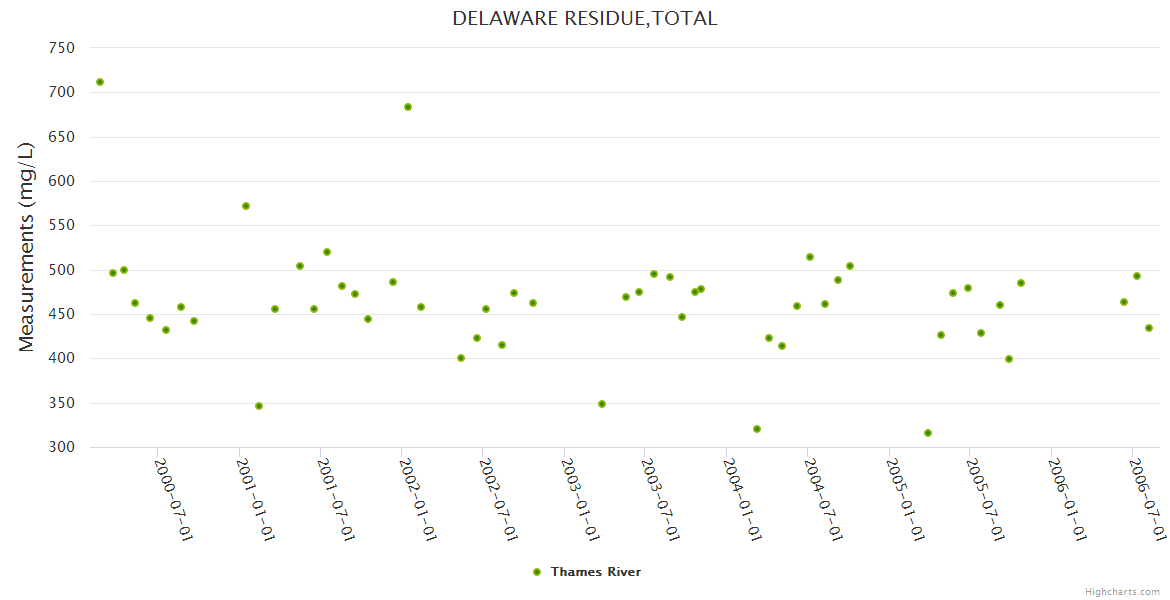Image resolution: width=1170 pixels, height=600 pixels.
Task: Select the 514 mg/L point at 2004-07-01
Action: [x=810, y=257]
